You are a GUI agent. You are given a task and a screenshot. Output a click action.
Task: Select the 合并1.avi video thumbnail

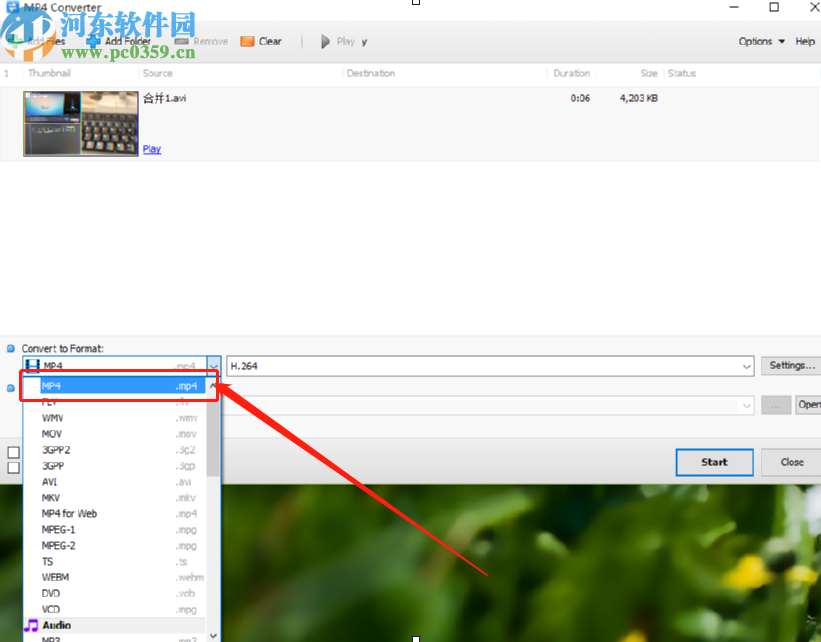(x=81, y=124)
